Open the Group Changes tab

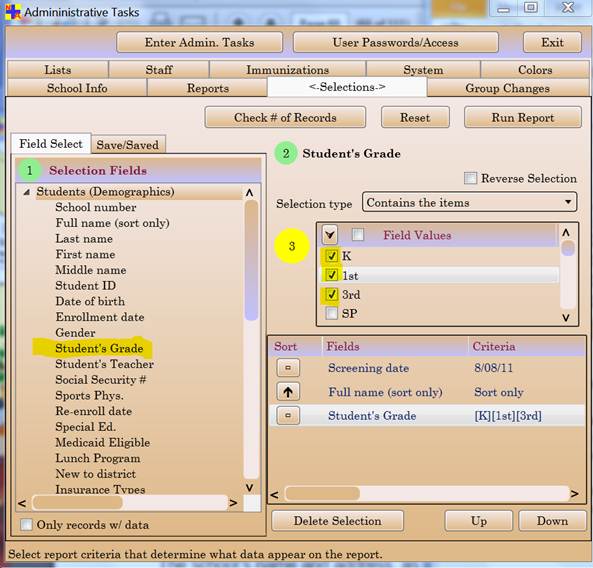(x=508, y=88)
